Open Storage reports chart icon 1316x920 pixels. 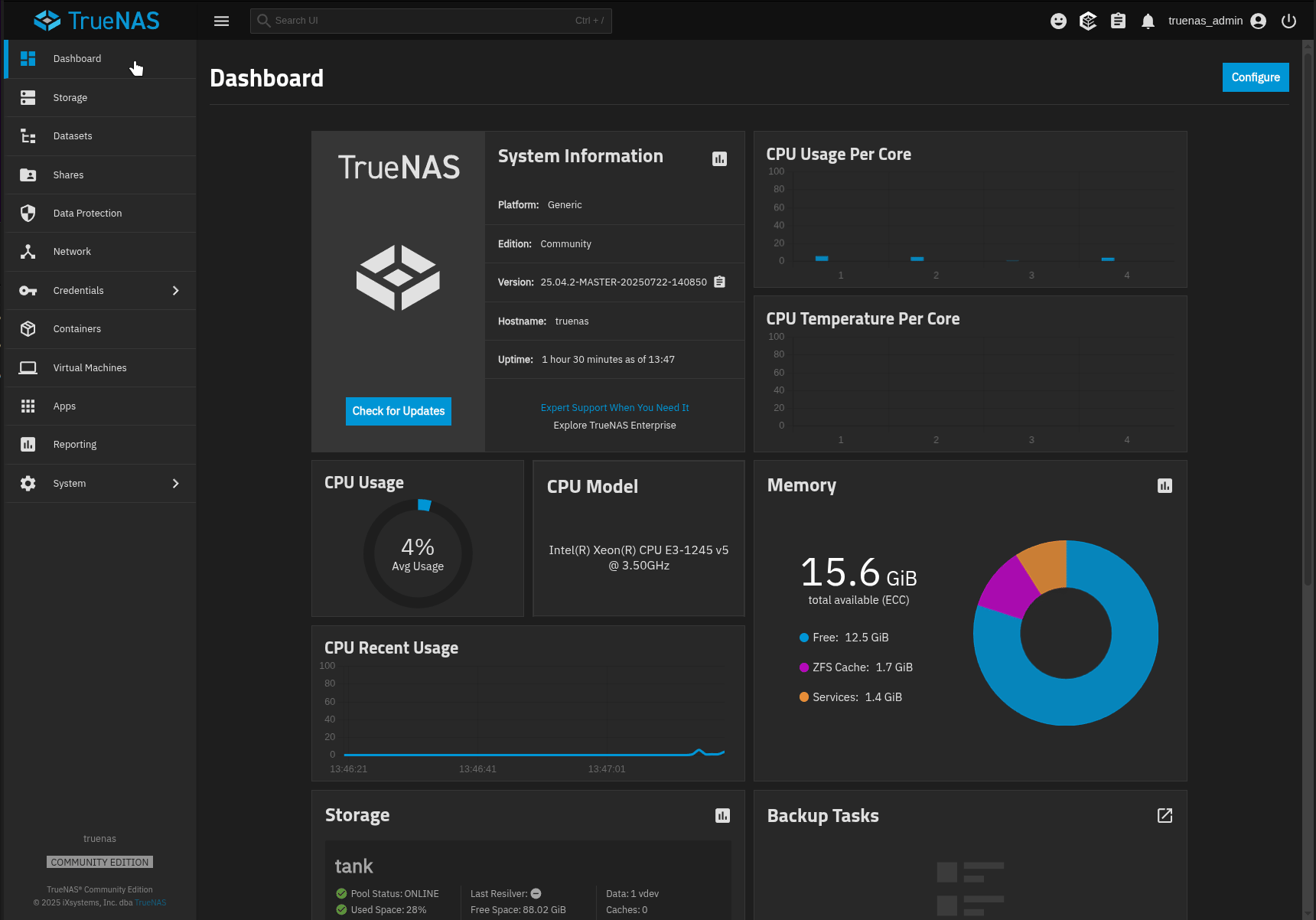(722, 816)
